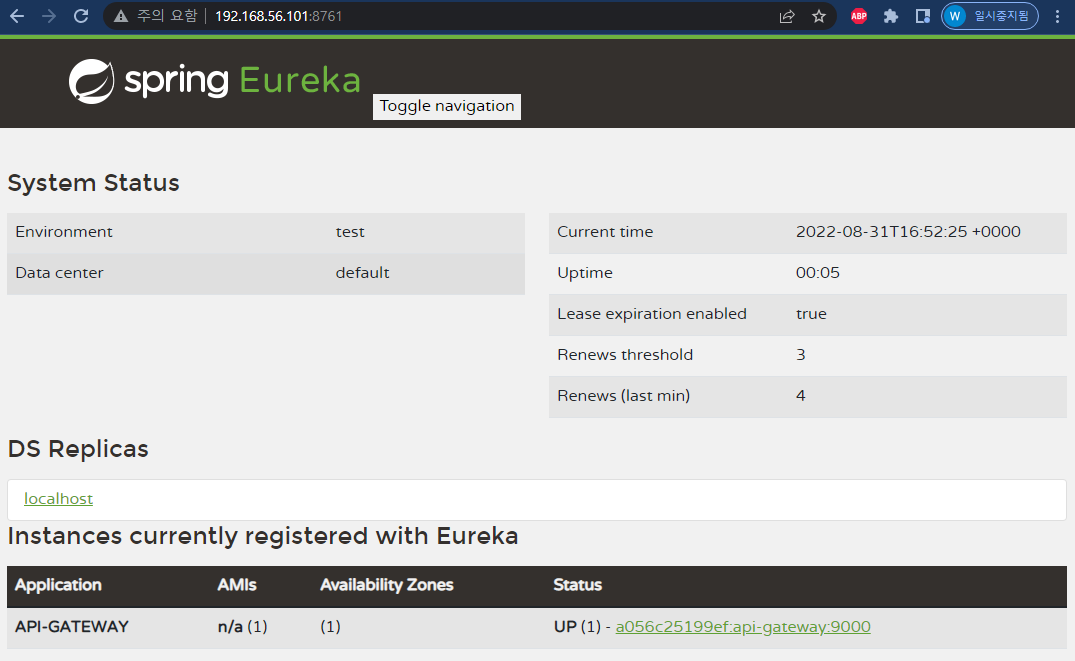The height and width of the screenshot is (661, 1075).
Task: Open the a056c25199ef:api-gateway:9000 instance link
Action: coord(743,627)
